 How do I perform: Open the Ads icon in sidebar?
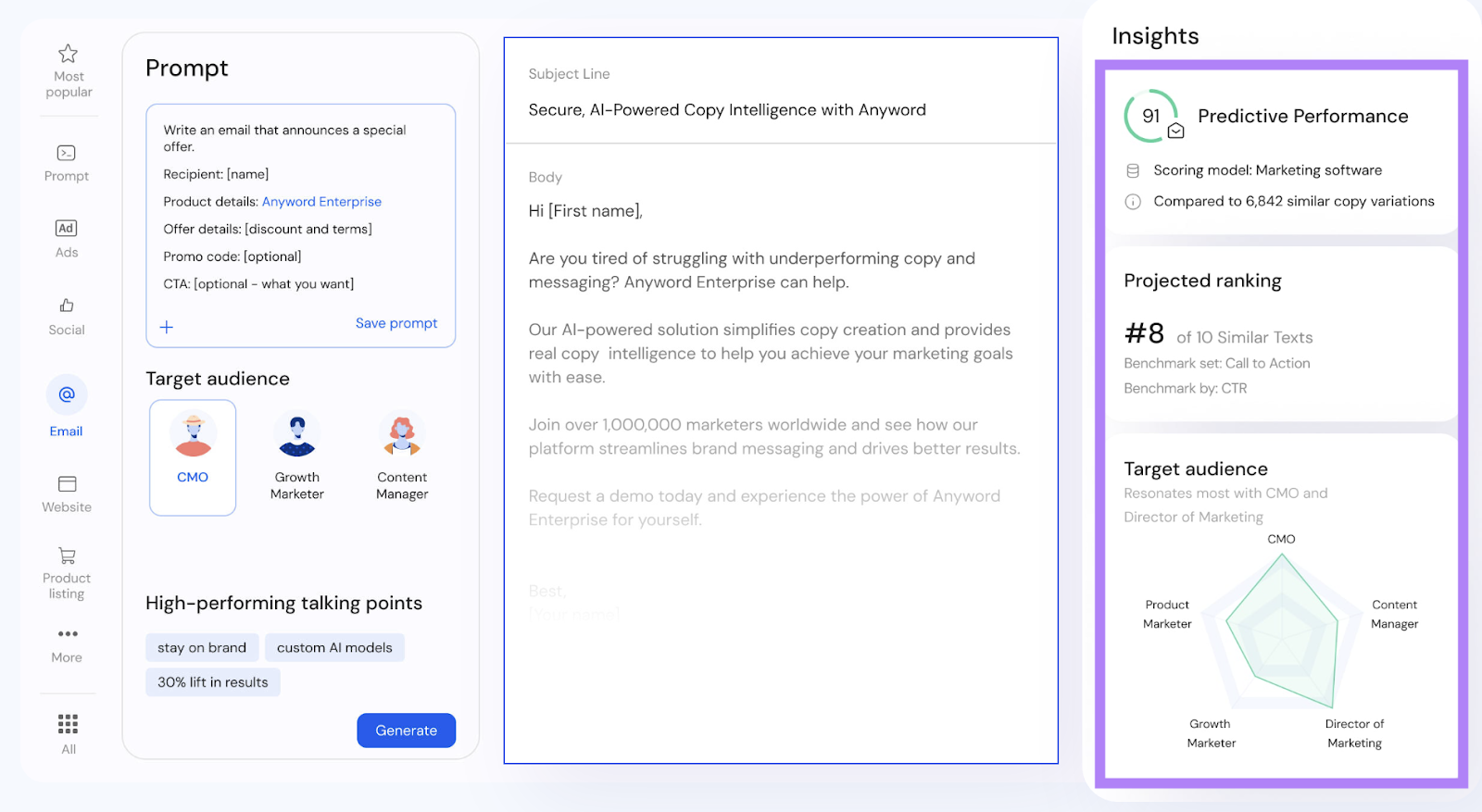click(67, 228)
